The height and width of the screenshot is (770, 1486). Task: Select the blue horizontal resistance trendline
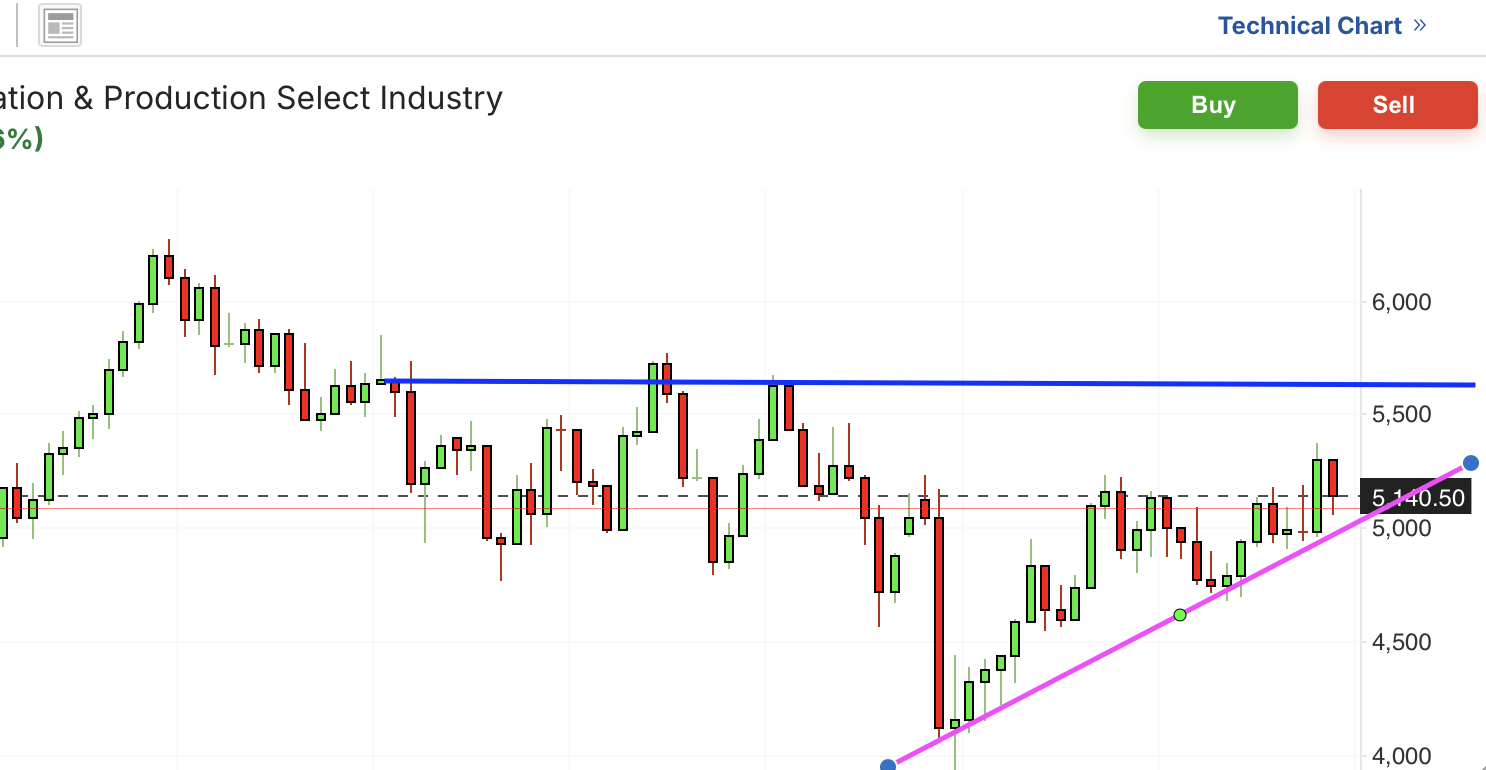pos(1000,382)
